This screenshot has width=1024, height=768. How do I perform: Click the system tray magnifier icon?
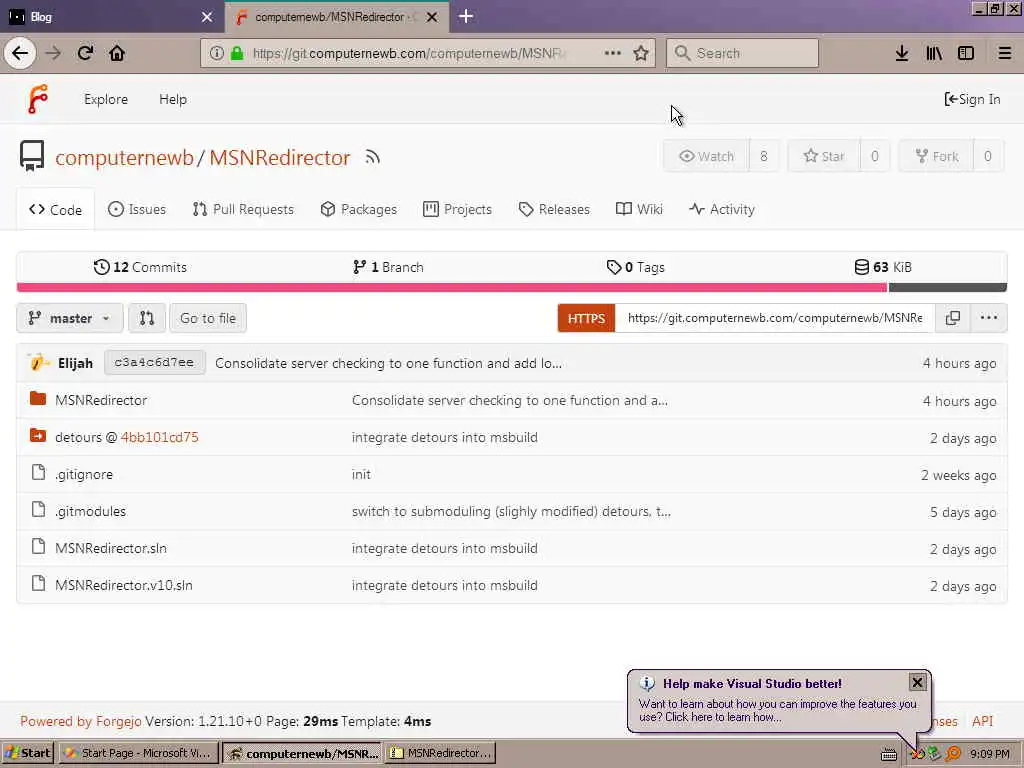click(x=953, y=754)
